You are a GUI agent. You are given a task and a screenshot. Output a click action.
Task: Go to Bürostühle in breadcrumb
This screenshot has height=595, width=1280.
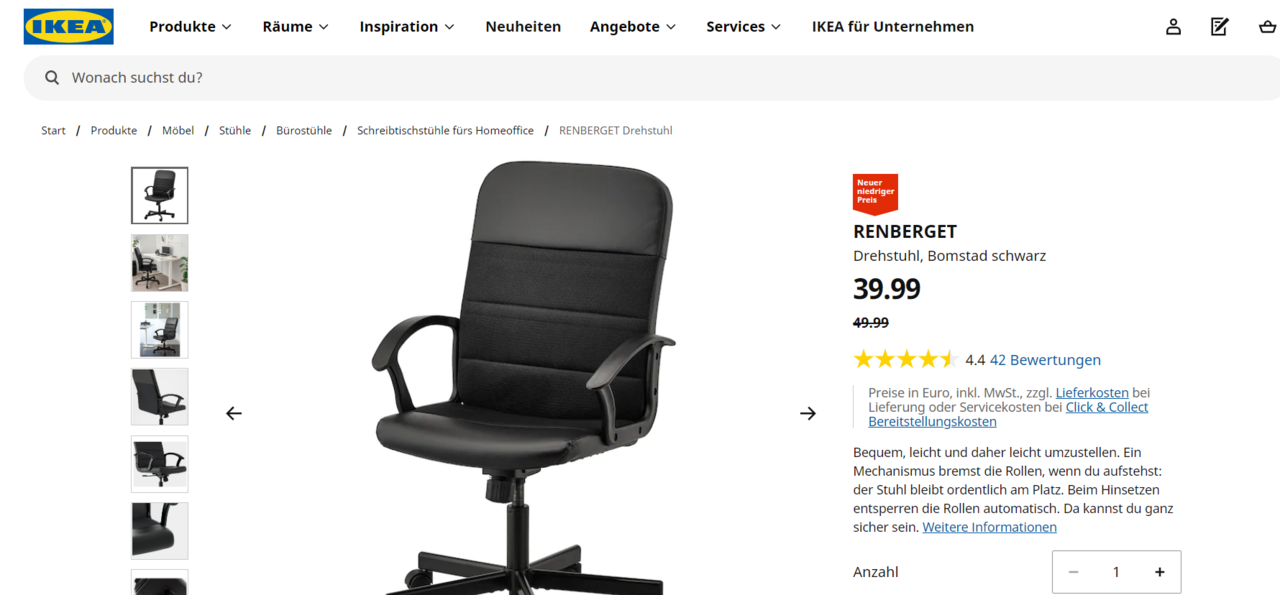pos(304,131)
